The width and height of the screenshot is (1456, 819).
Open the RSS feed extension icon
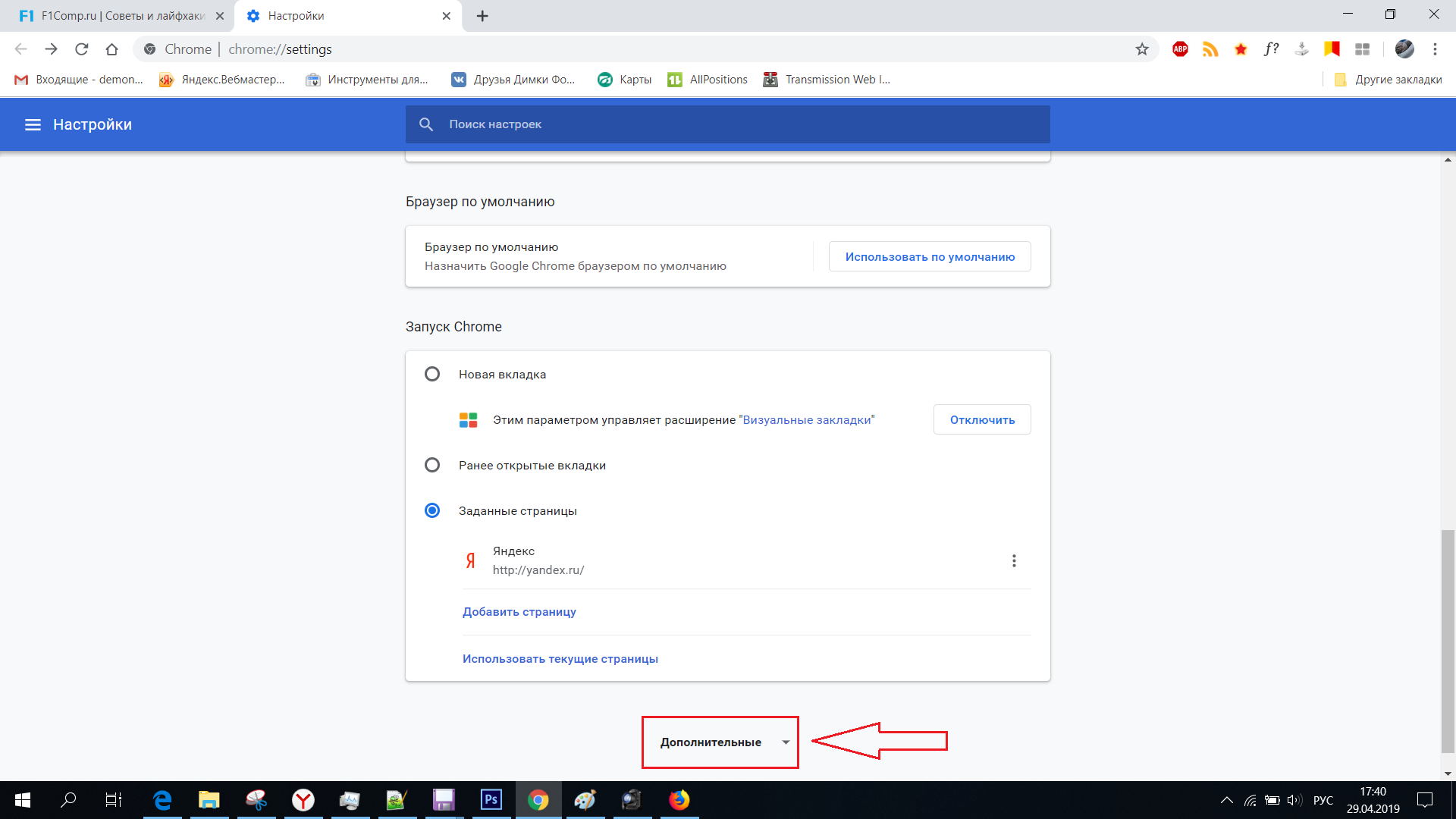click(x=1210, y=49)
